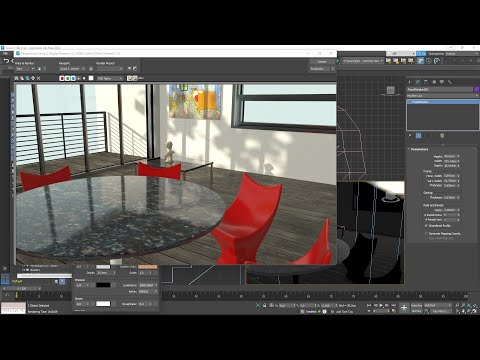Click the Clone Rendered Frame Window icon
This screenshot has height=360, width=480.
pyautogui.click(x=27, y=78)
